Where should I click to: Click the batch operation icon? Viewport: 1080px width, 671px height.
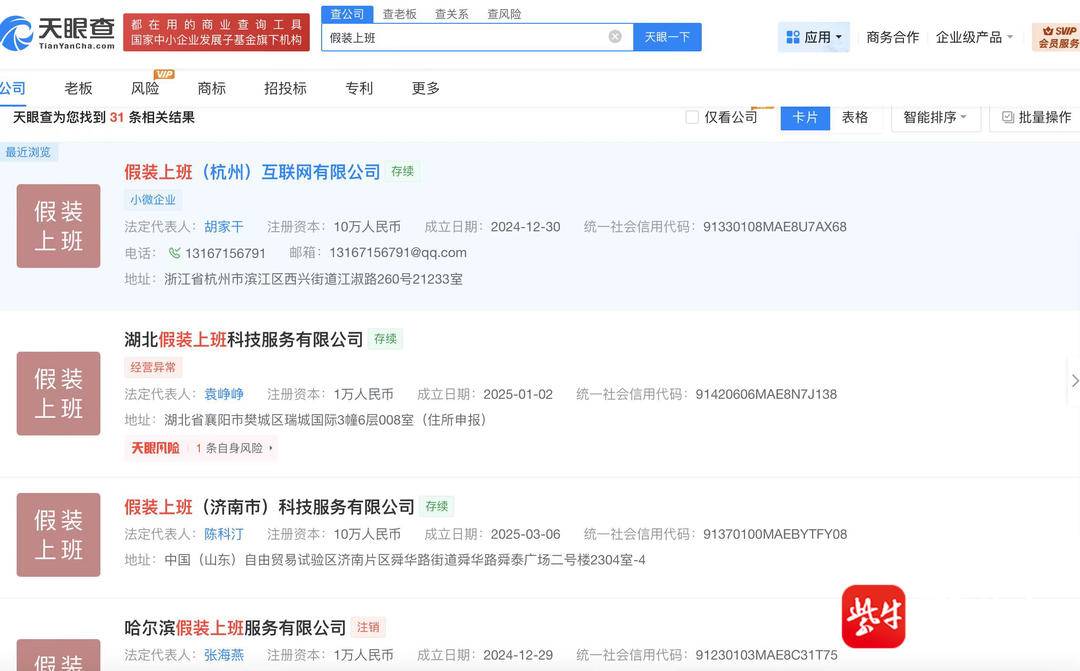[x=1008, y=117]
